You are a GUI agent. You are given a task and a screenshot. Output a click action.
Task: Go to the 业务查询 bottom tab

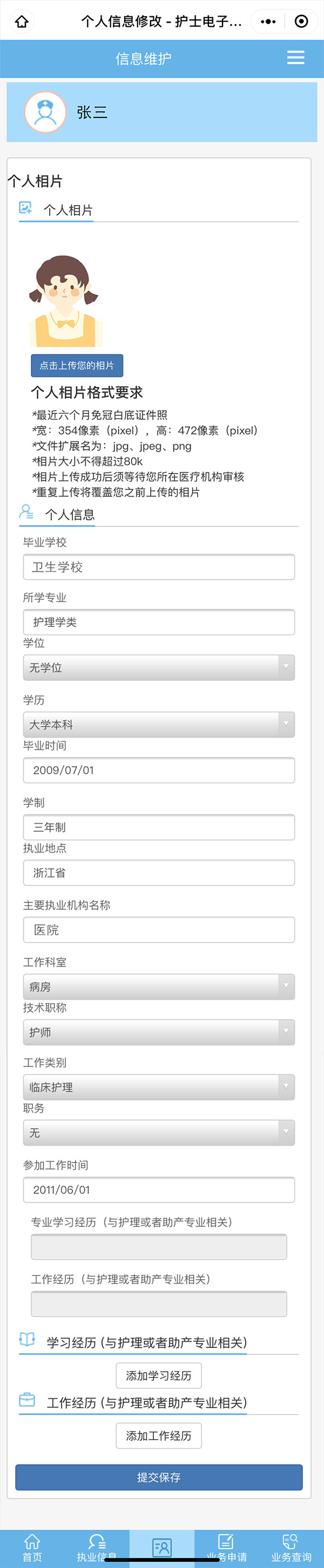291,1547
